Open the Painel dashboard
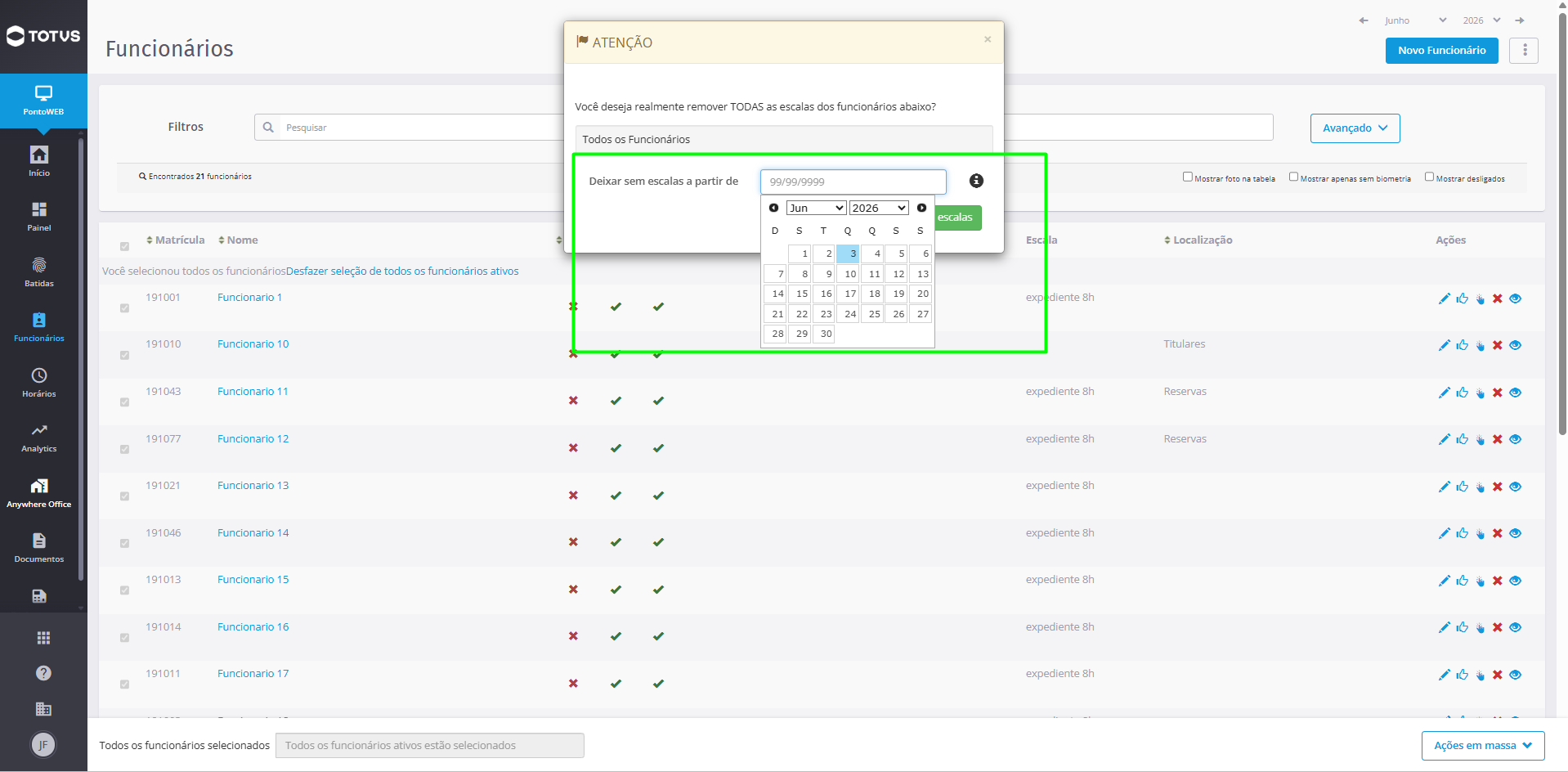 (x=39, y=217)
